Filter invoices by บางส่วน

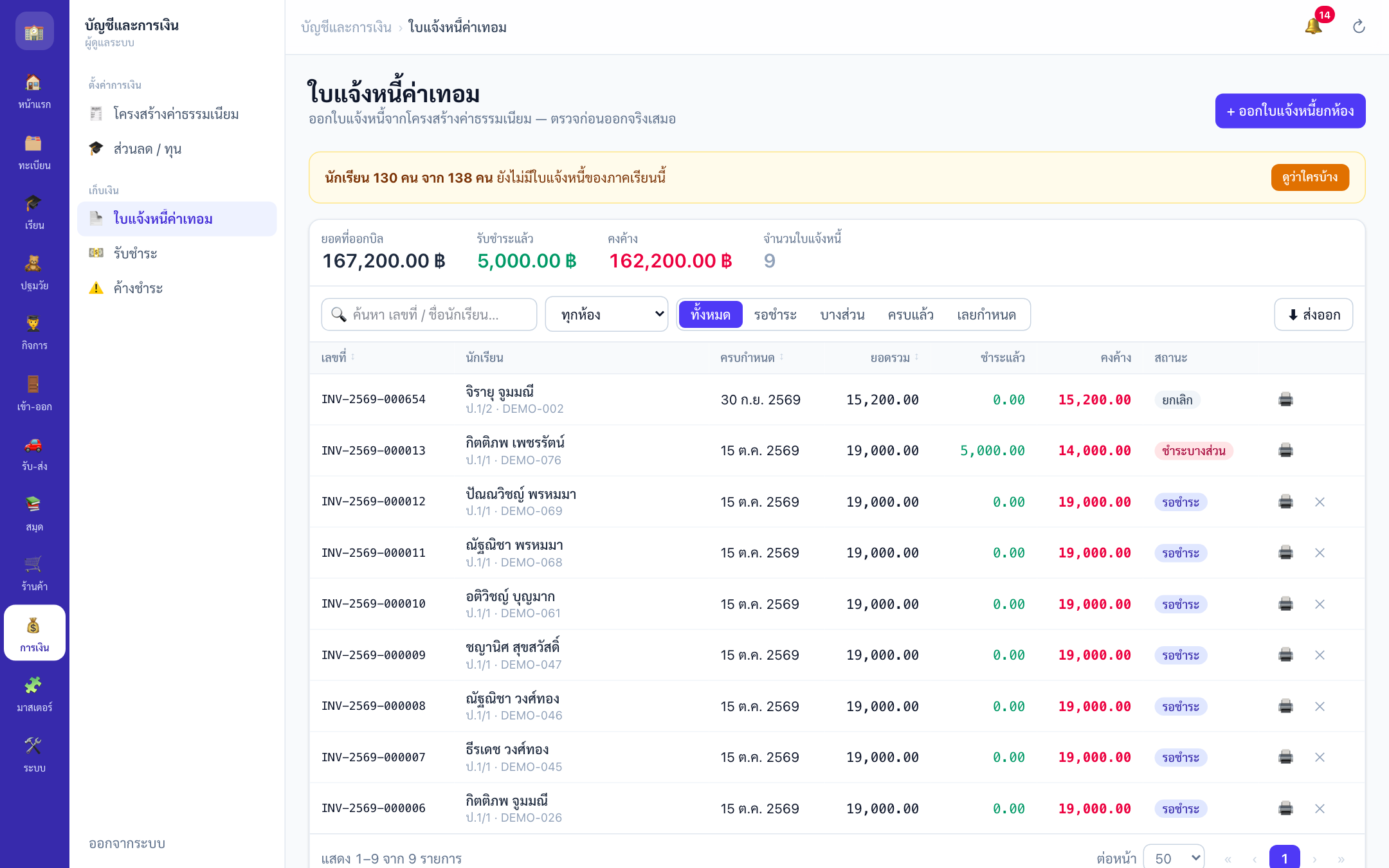pos(842,314)
